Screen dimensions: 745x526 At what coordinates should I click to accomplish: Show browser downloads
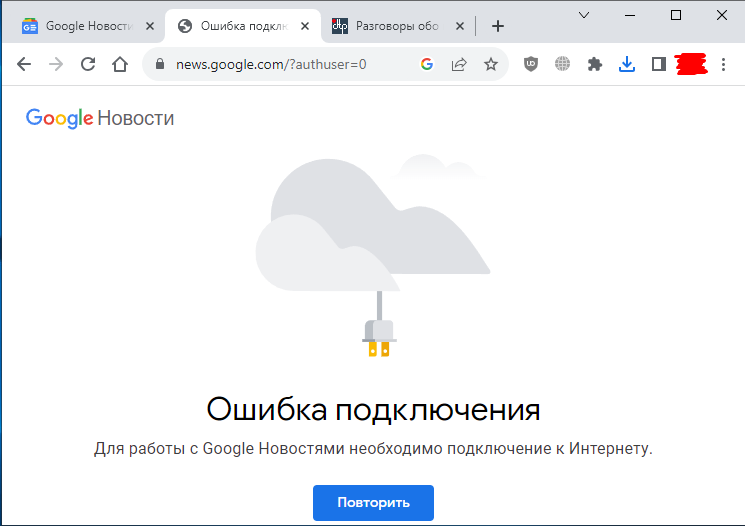(x=627, y=65)
